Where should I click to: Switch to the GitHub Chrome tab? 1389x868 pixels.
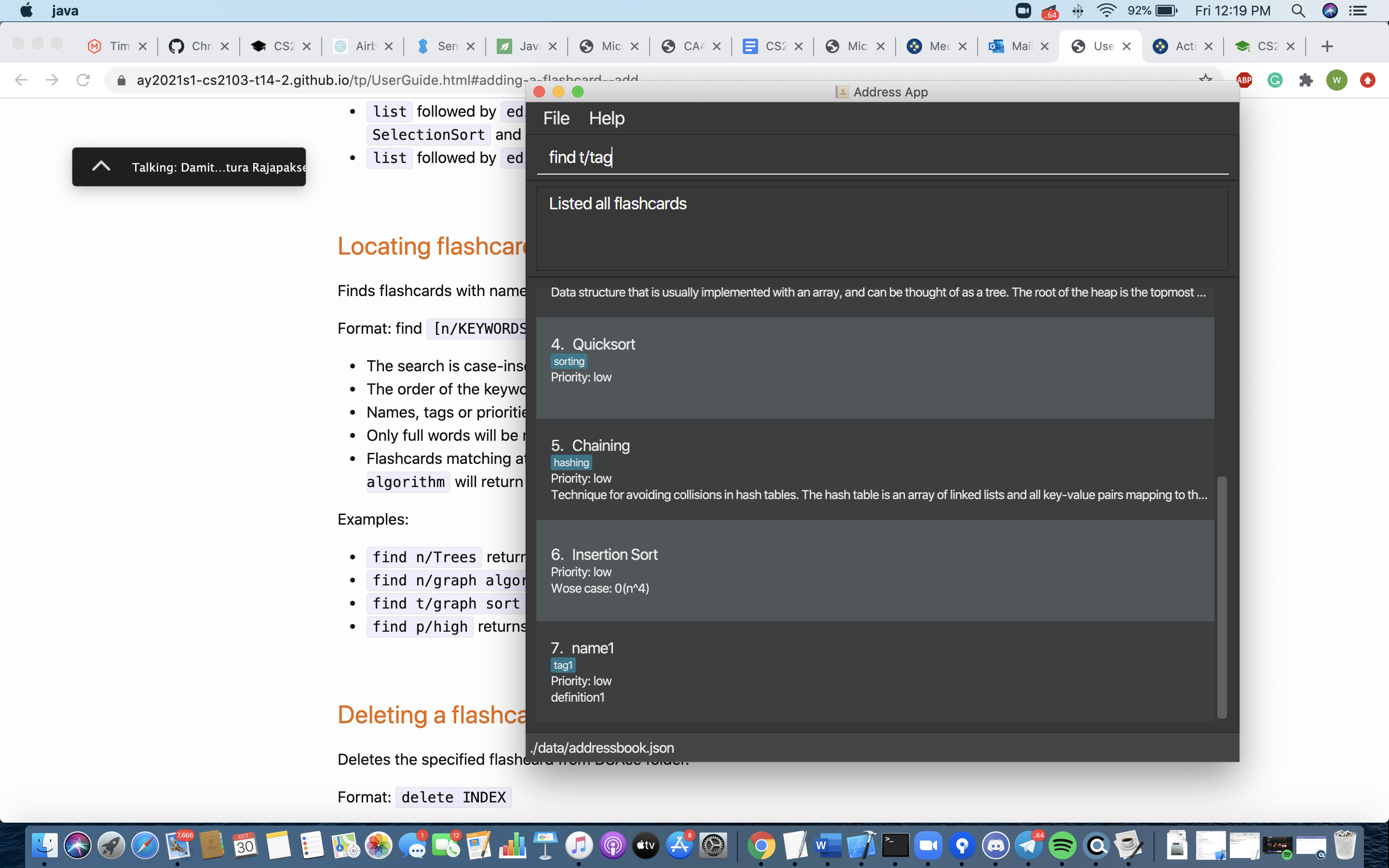point(191,46)
